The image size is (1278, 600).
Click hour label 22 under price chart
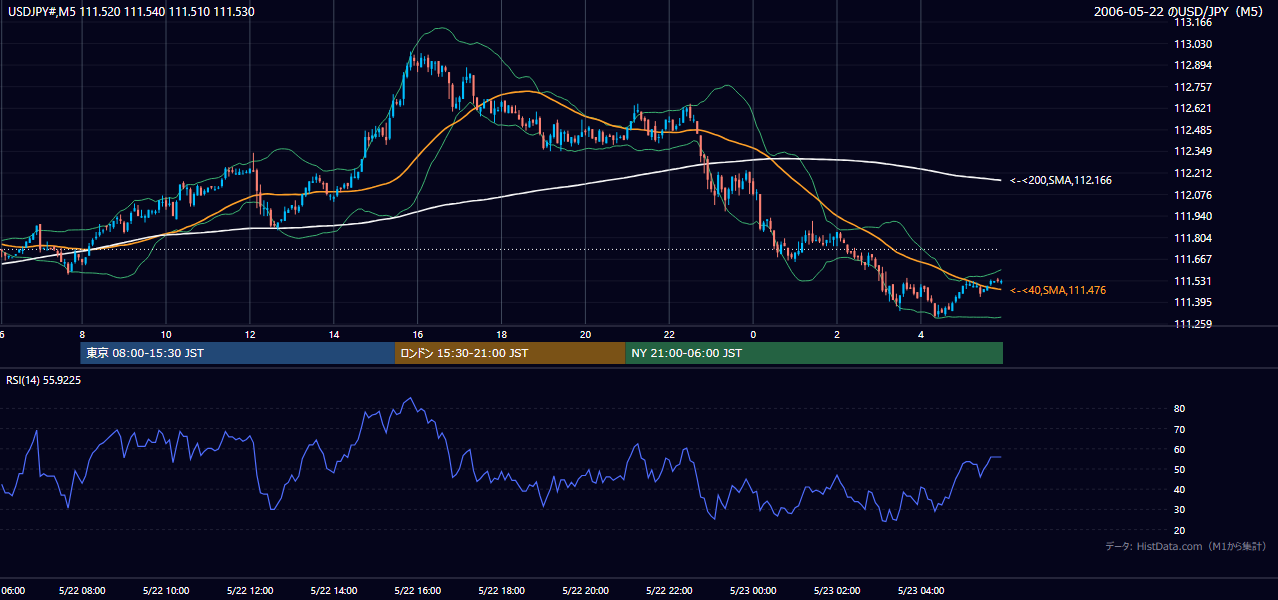[x=670, y=334]
